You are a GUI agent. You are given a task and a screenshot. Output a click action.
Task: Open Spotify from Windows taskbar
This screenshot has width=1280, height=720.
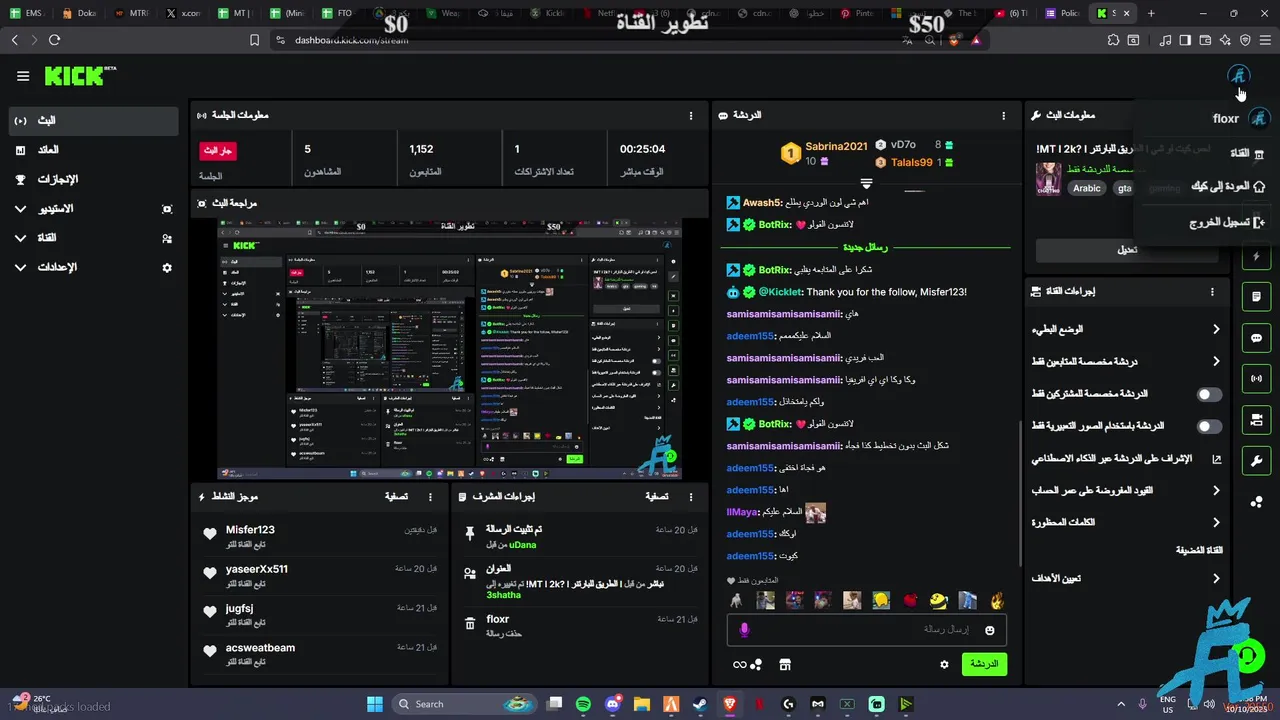[x=584, y=704]
